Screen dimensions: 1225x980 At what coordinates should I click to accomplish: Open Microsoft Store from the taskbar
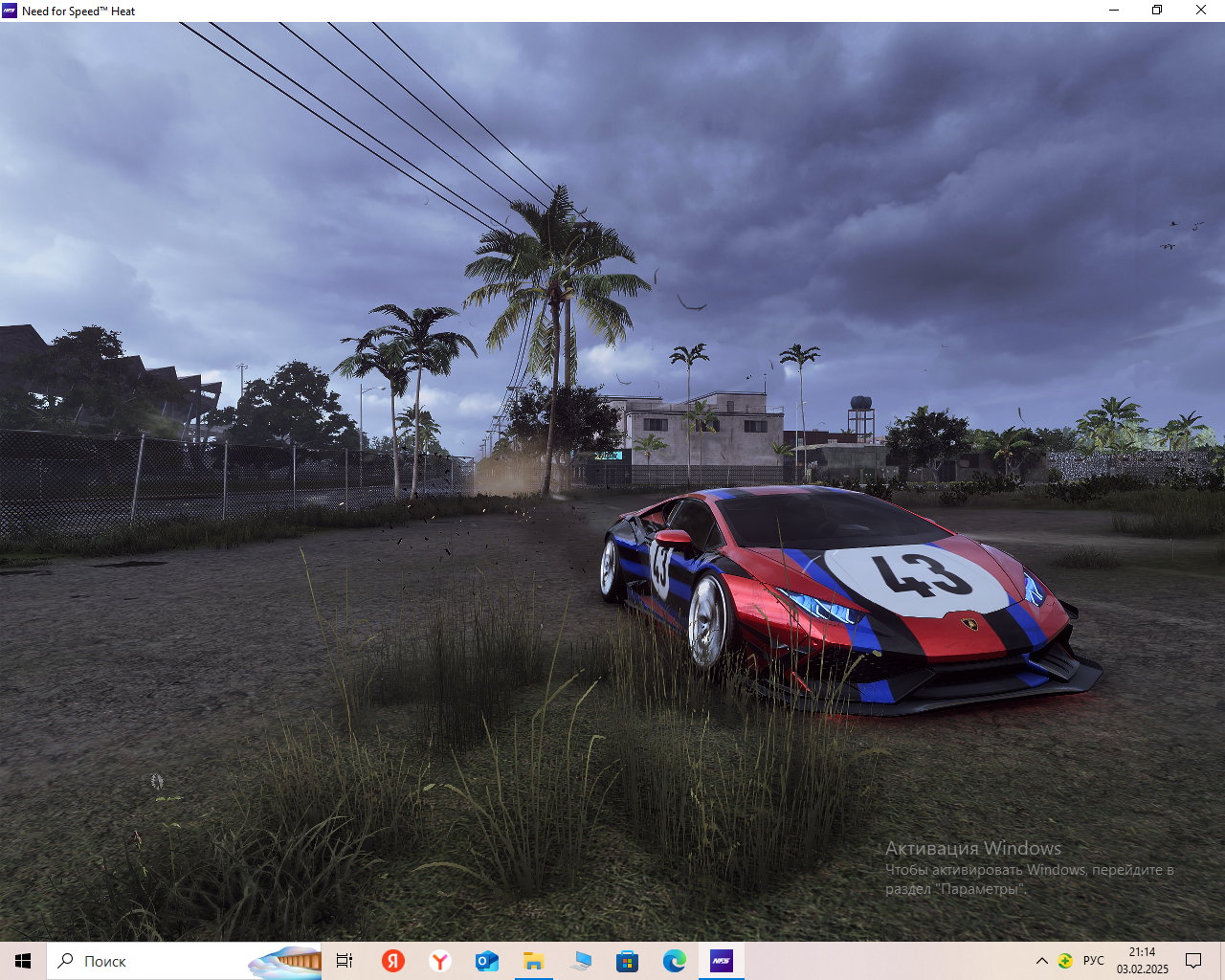(627, 961)
